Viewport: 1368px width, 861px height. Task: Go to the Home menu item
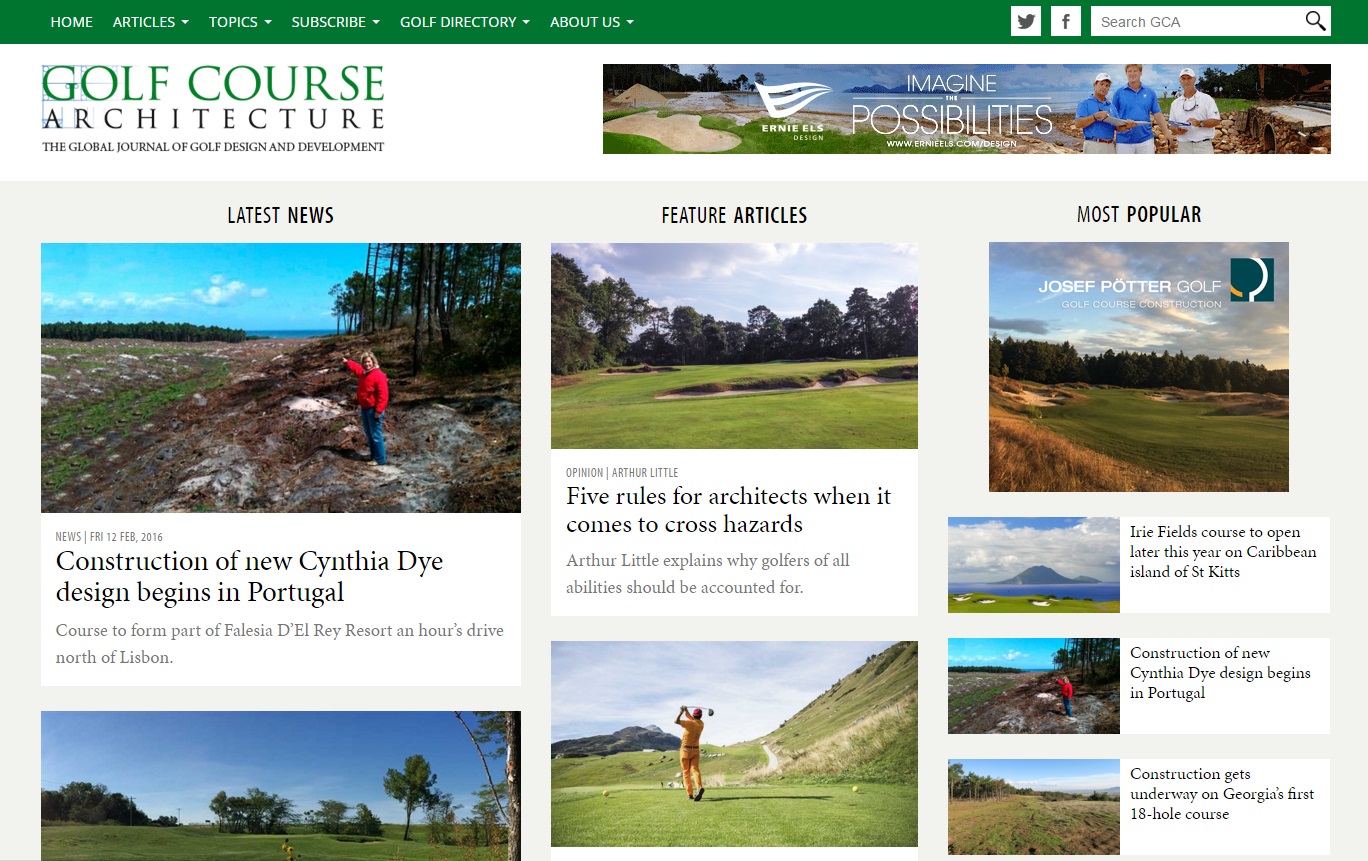tap(71, 22)
